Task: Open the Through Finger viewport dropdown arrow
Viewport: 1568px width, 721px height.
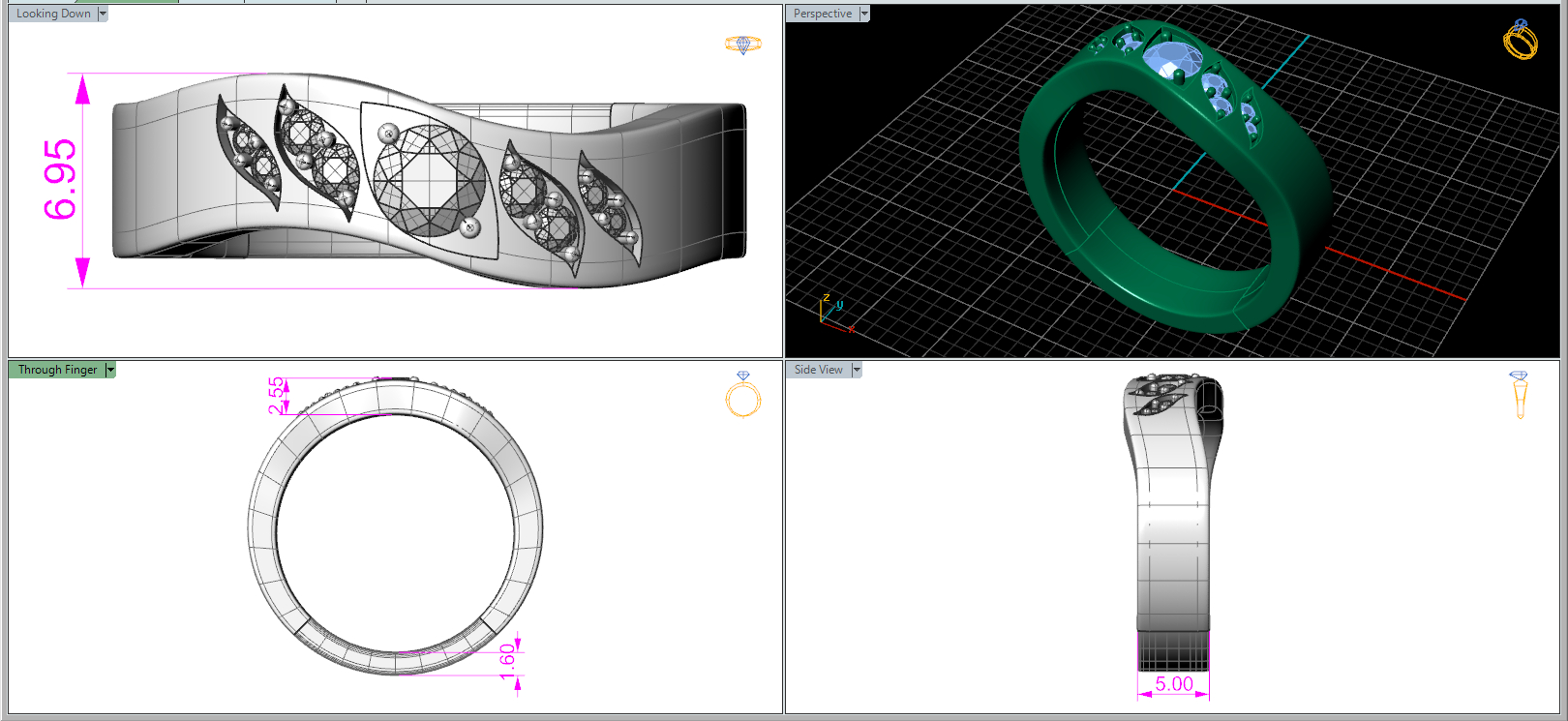Action: point(110,370)
